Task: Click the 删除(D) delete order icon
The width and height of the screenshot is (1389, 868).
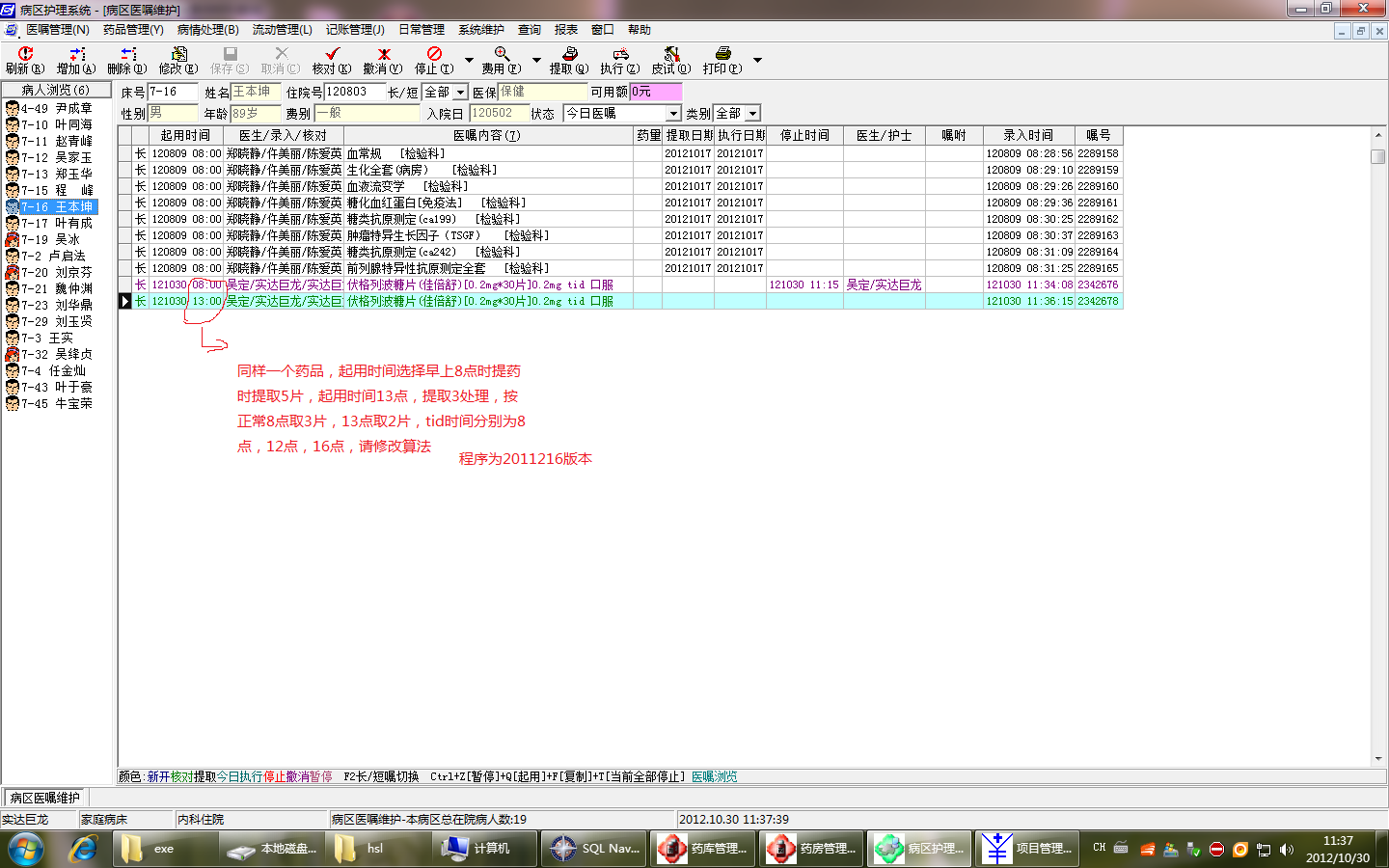Action: (127, 60)
